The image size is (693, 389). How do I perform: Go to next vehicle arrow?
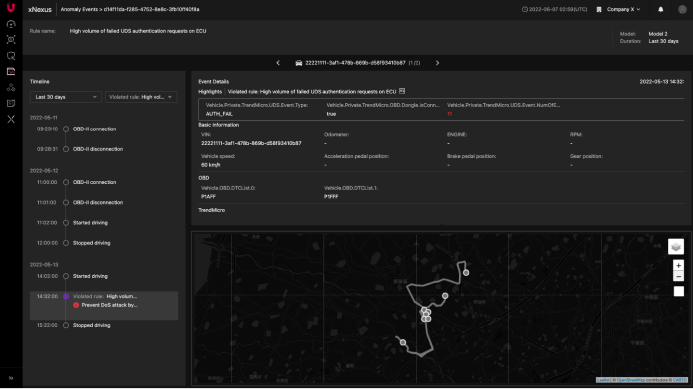438,63
